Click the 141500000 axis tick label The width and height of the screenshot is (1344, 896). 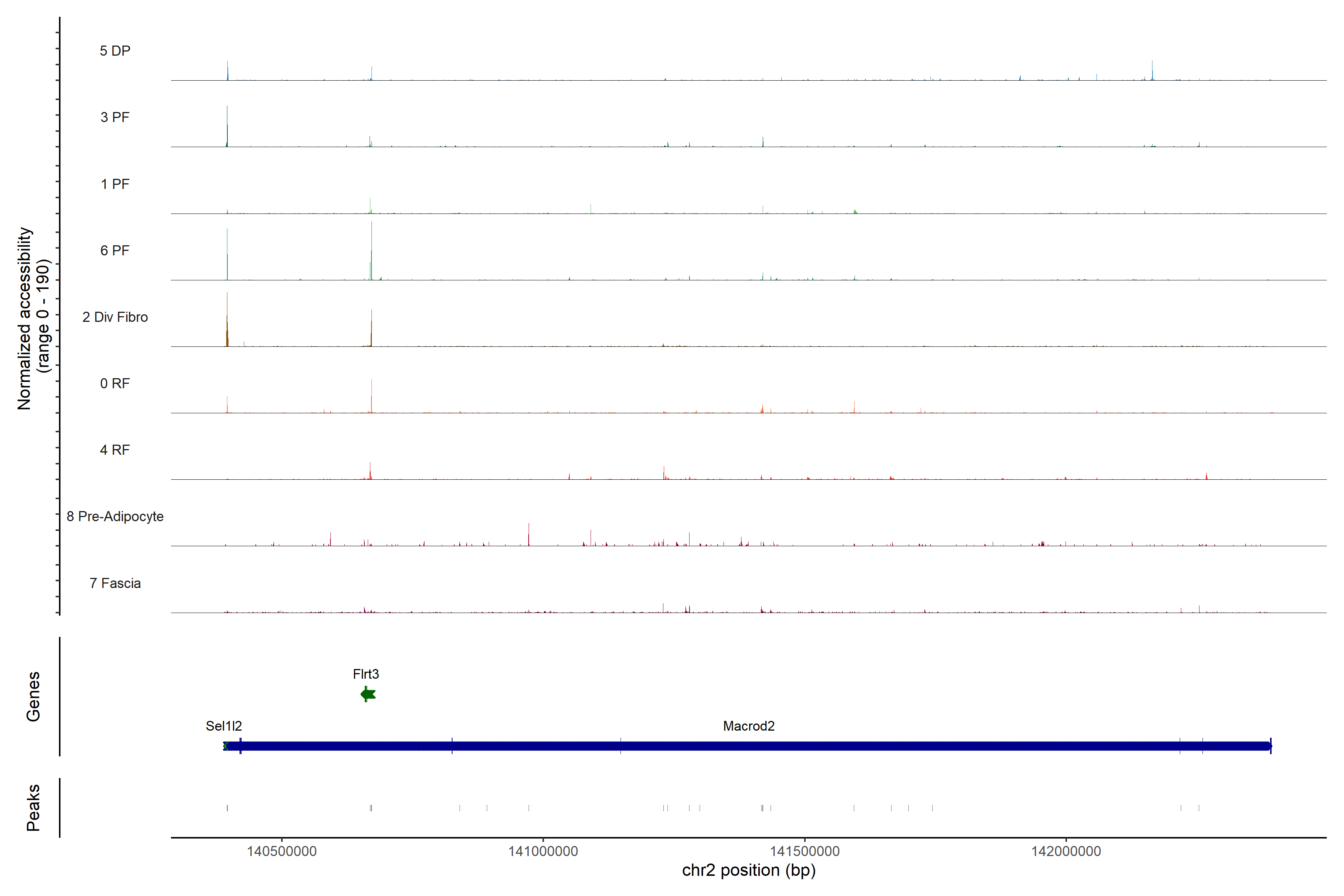tap(805, 851)
